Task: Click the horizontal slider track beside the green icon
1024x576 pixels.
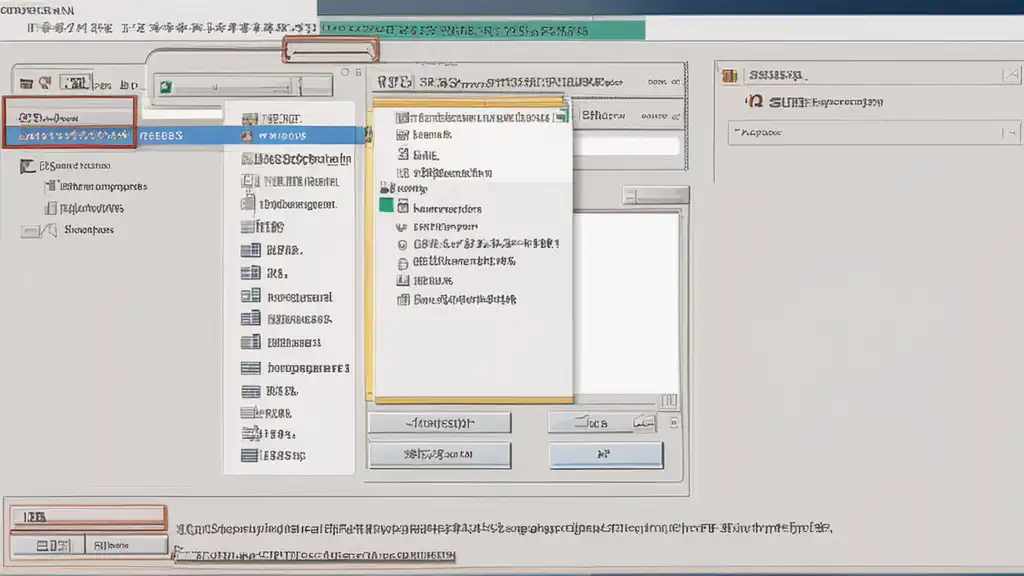Action: [x=232, y=87]
